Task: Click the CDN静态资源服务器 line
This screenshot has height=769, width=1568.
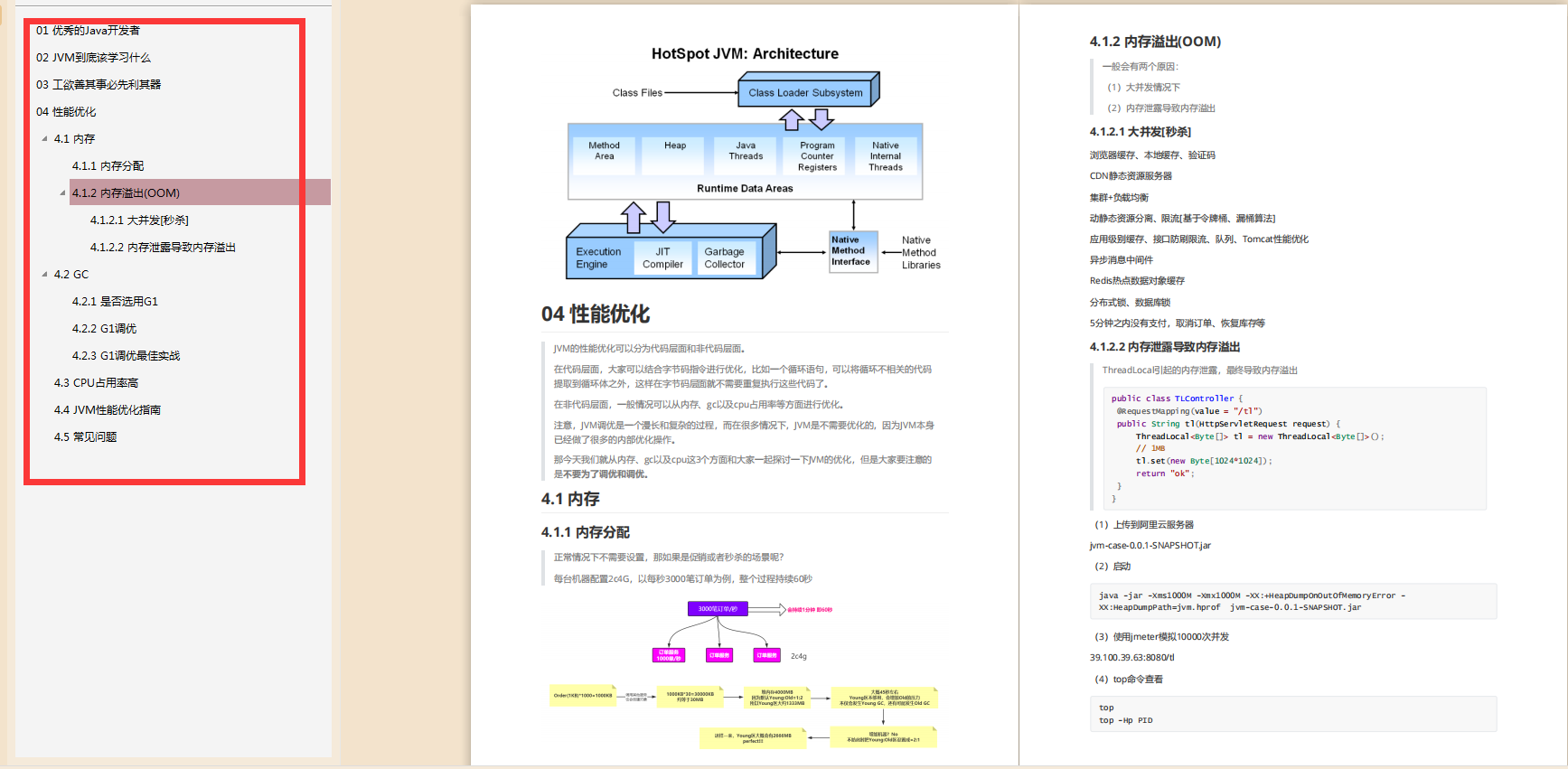Action: (x=1131, y=176)
